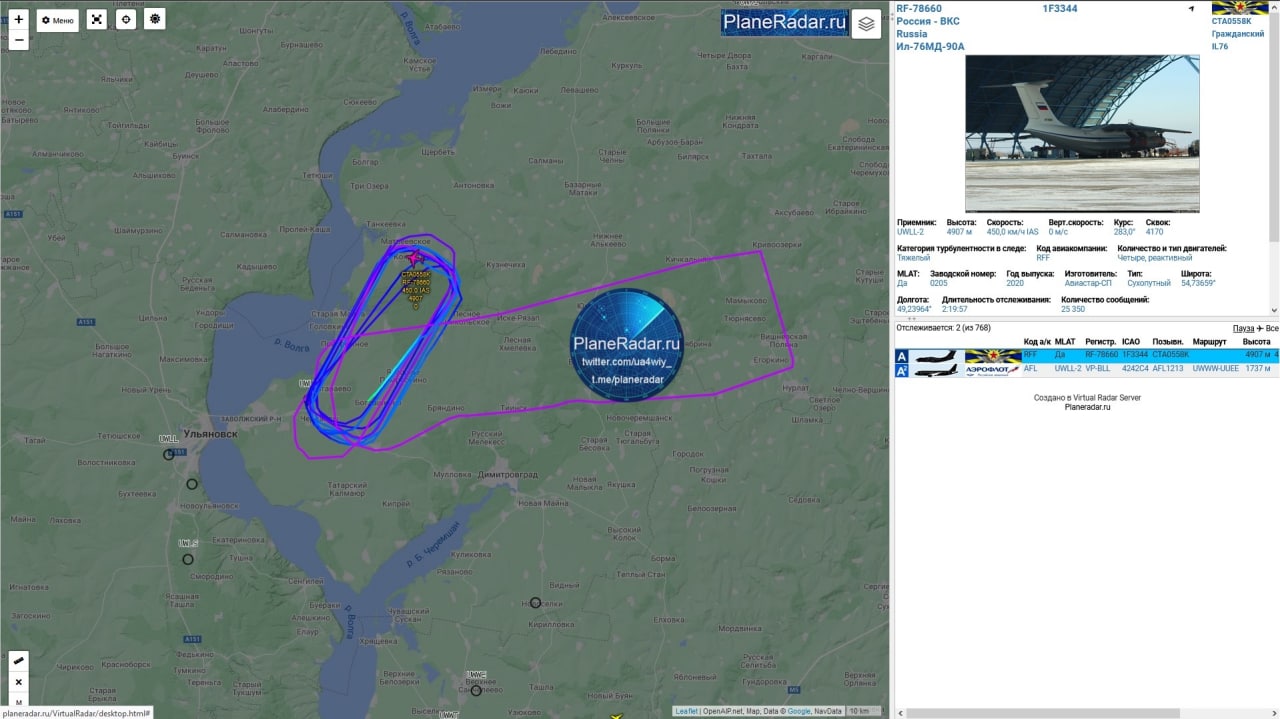
Task: Click the selected Il-76 aircraft marker
Action: pyautogui.click(x=414, y=258)
